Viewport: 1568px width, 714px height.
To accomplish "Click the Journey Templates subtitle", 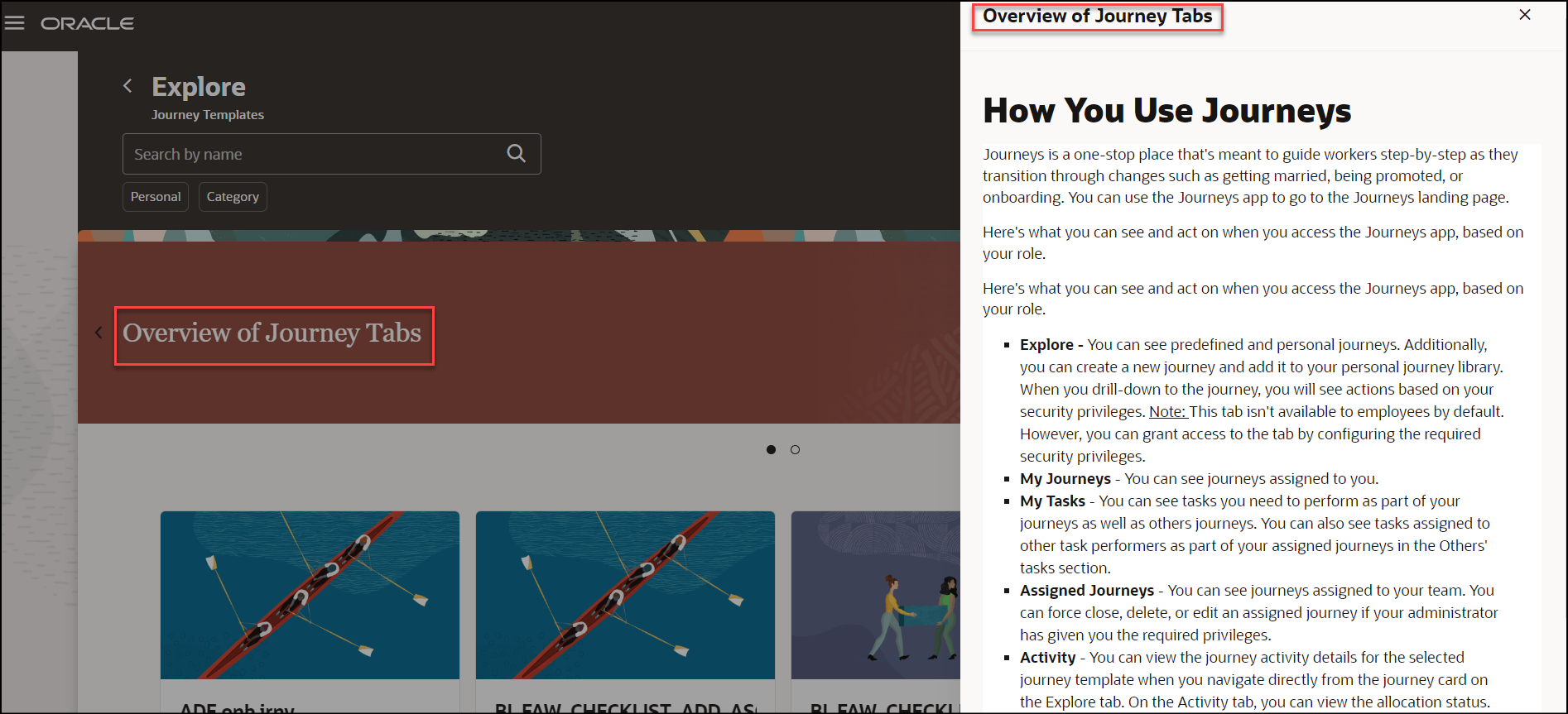I will tap(208, 115).
